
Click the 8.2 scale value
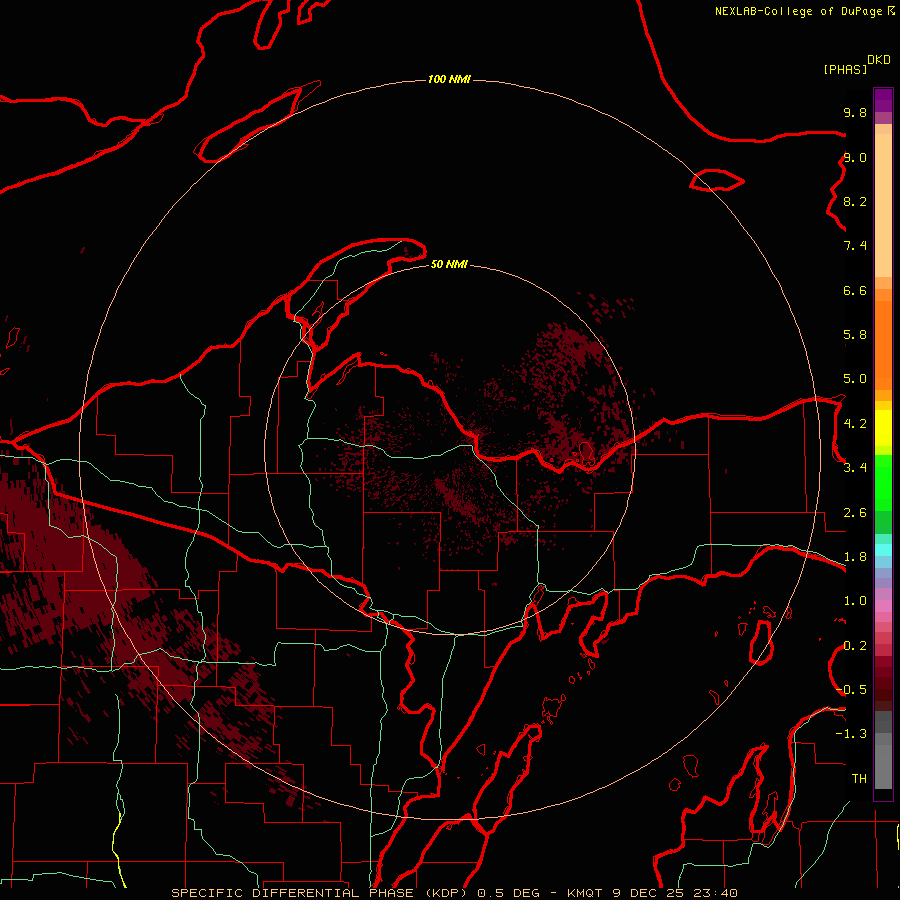tap(855, 201)
